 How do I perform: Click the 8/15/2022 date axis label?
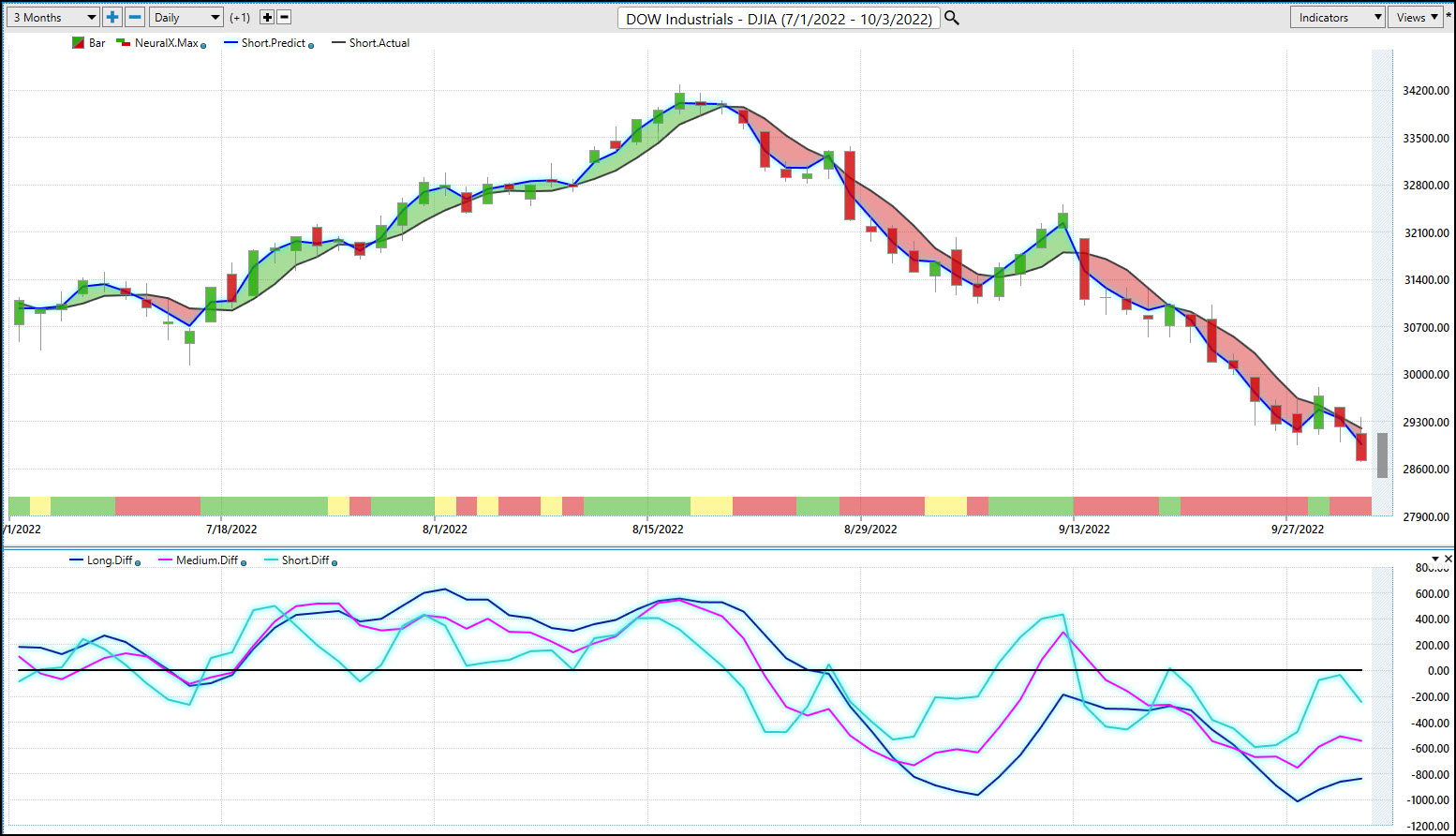(x=658, y=530)
